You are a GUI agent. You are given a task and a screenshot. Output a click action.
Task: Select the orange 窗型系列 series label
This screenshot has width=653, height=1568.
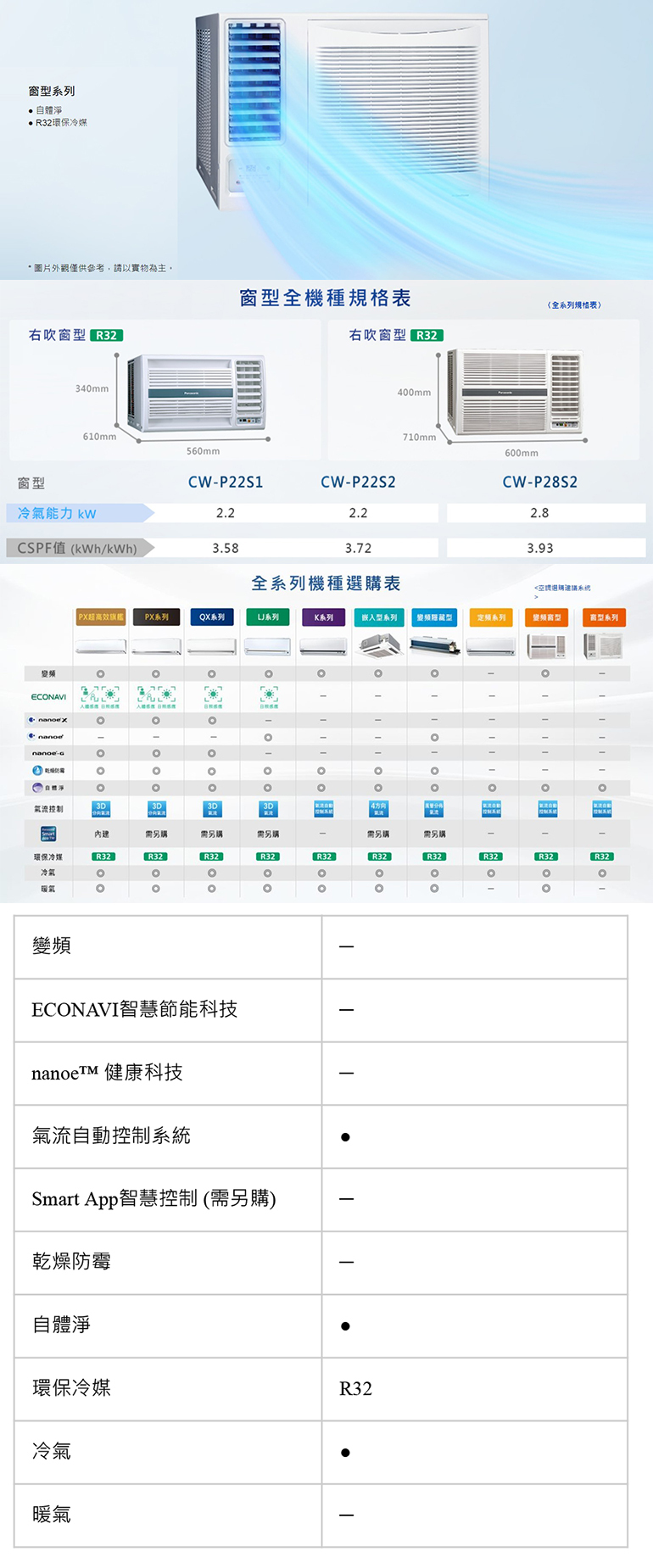604,617
